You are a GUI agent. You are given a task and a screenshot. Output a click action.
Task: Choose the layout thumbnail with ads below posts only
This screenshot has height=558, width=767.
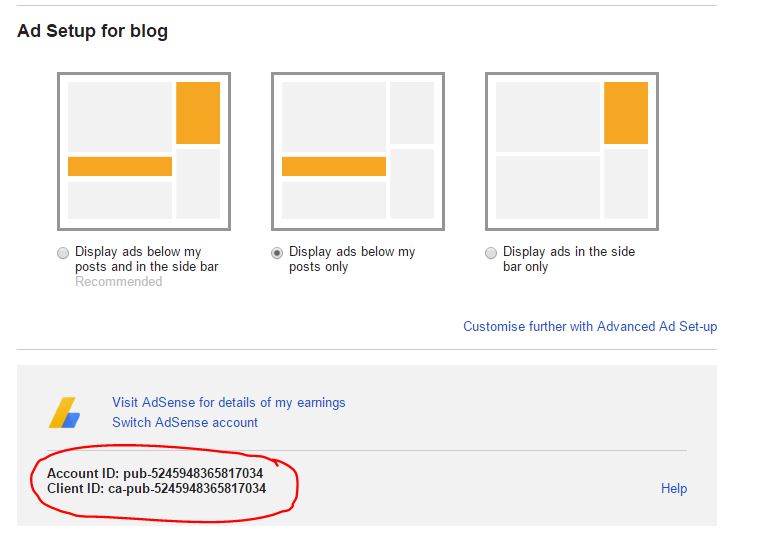pos(358,151)
